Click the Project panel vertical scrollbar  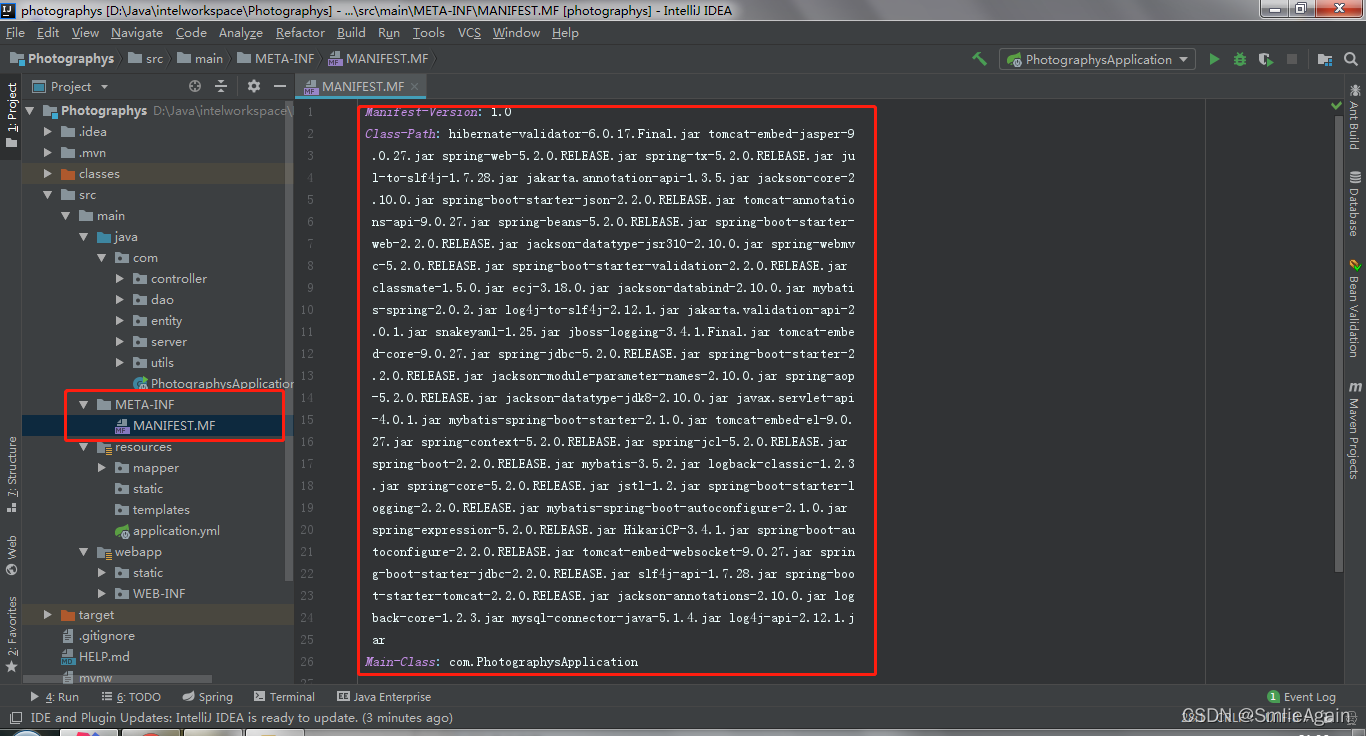[x=290, y=340]
